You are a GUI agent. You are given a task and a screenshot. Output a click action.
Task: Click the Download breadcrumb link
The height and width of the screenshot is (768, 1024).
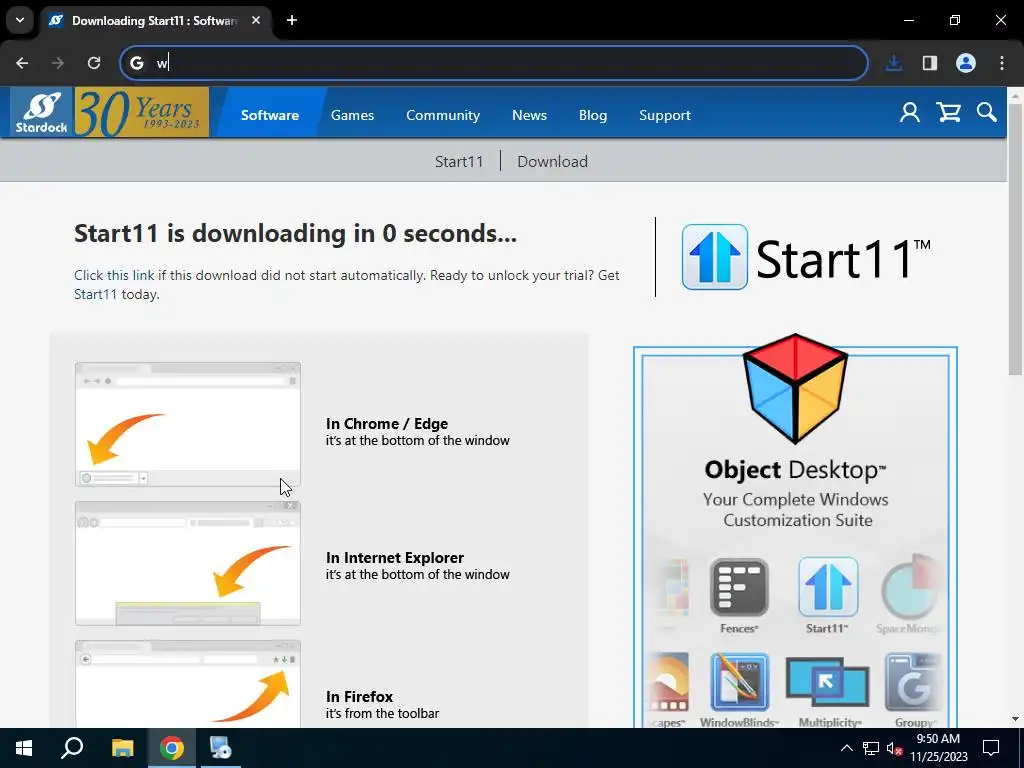(552, 161)
